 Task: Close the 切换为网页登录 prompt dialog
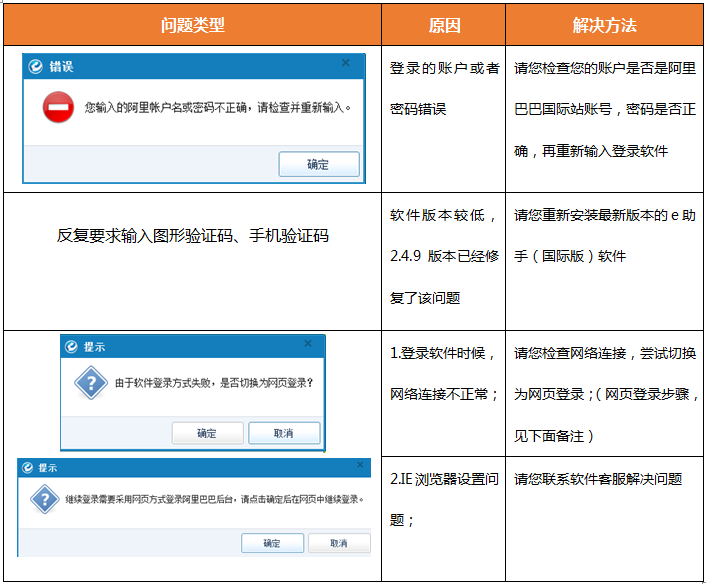[308, 343]
